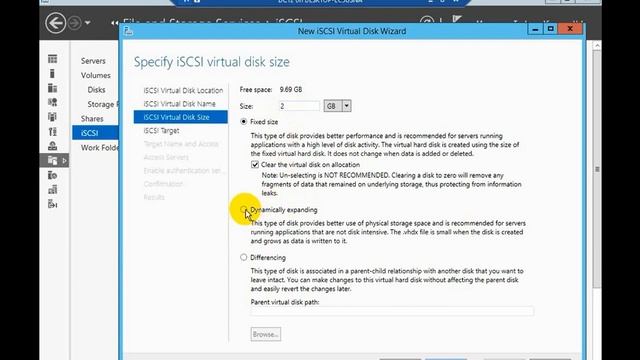The height and width of the screenshot is (360, 640).
Task: Click the Specify iSCSI virtual disk size heading
Action: pyautogui.click(x=212, y=62)
